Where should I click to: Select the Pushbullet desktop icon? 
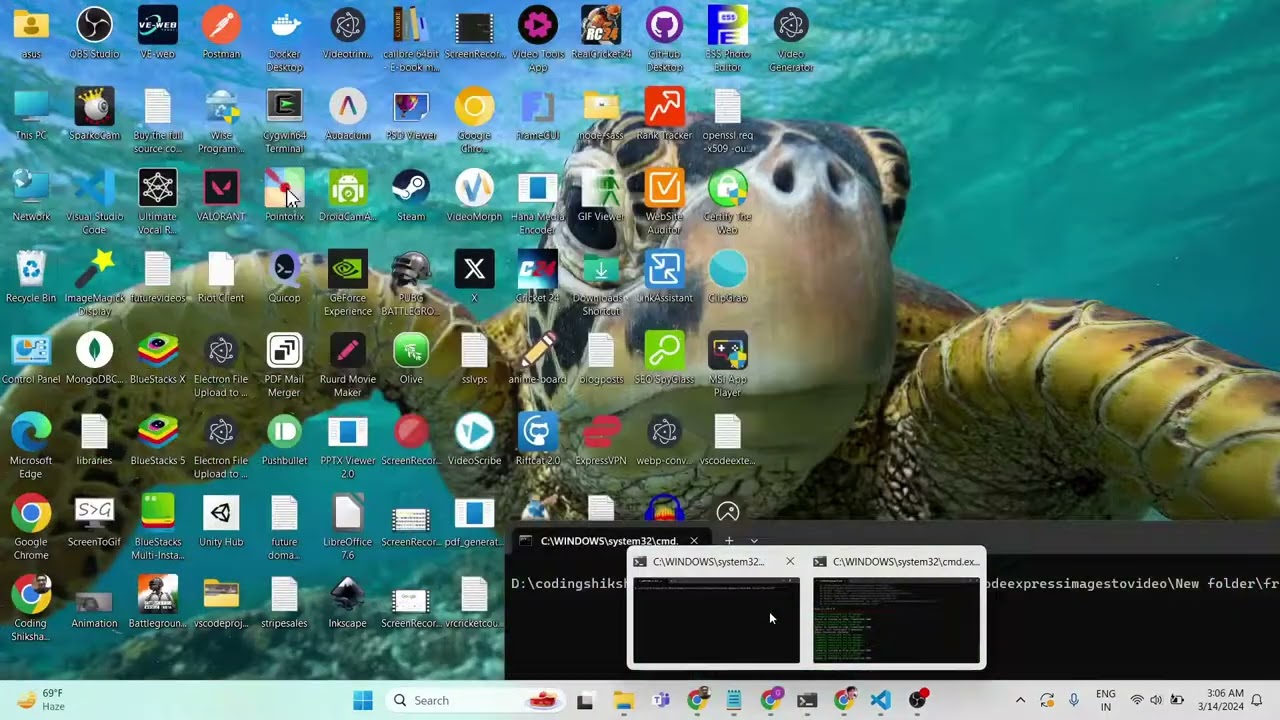[x=284, y=439]
